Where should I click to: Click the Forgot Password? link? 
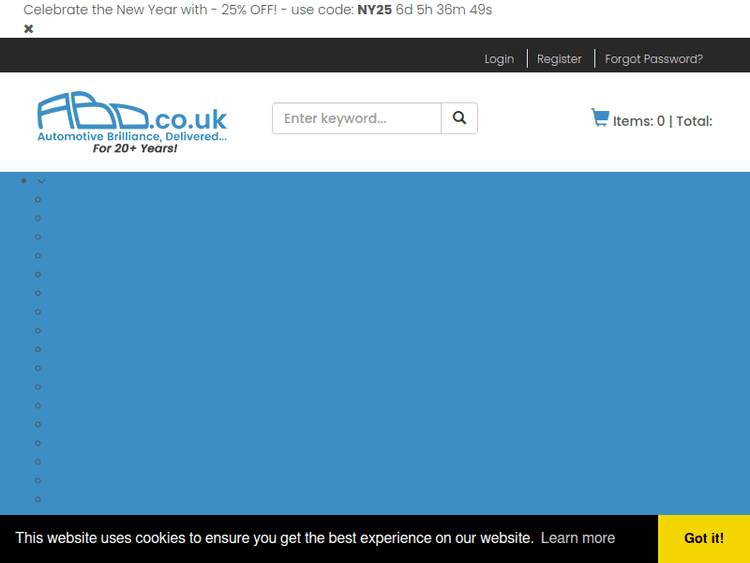pyautogui.click(x=653, y=59)
